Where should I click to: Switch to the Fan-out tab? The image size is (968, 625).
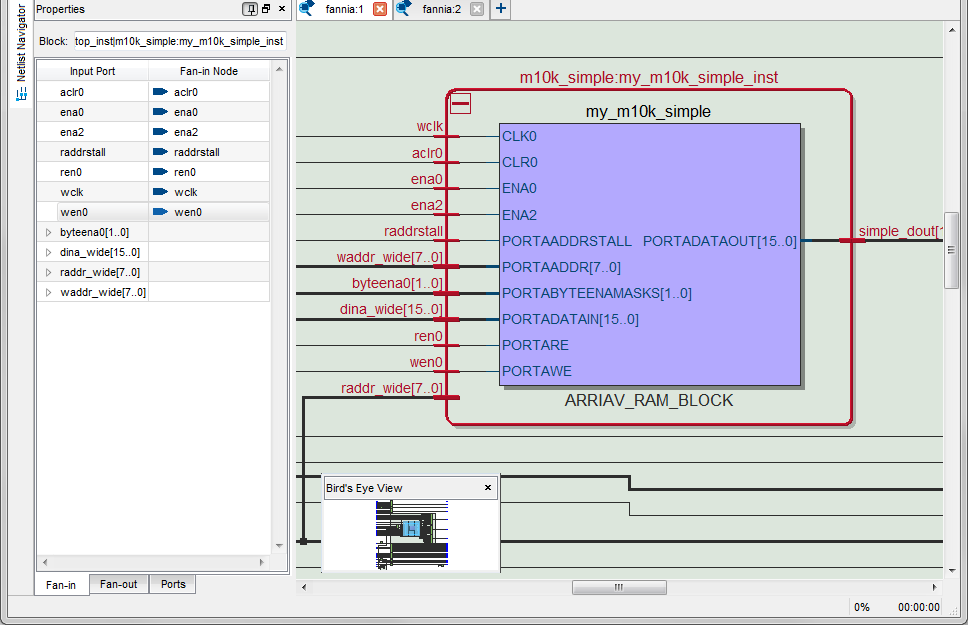pos(118,584)
